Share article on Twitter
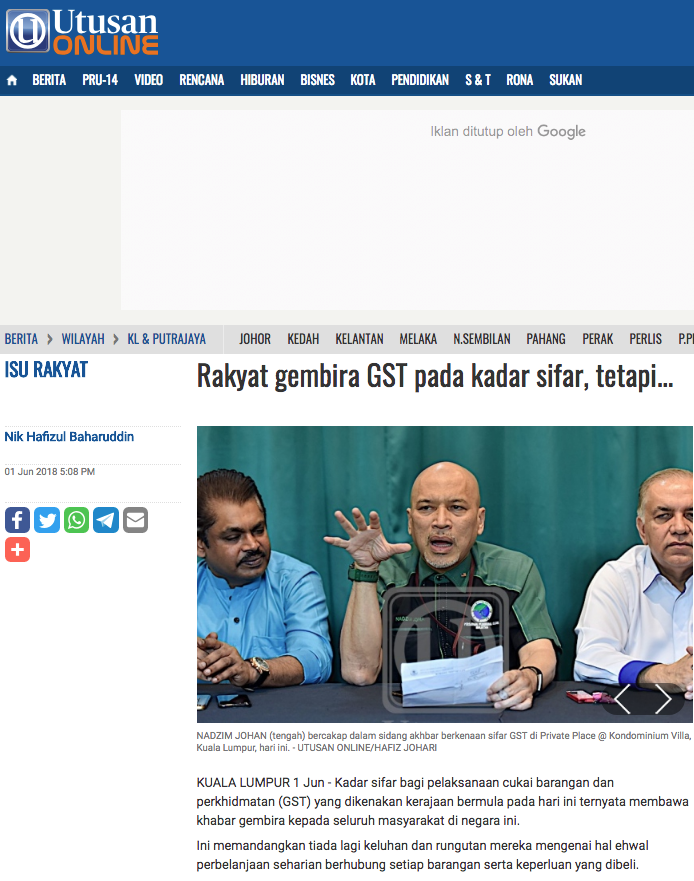 [x=47, y=520]
